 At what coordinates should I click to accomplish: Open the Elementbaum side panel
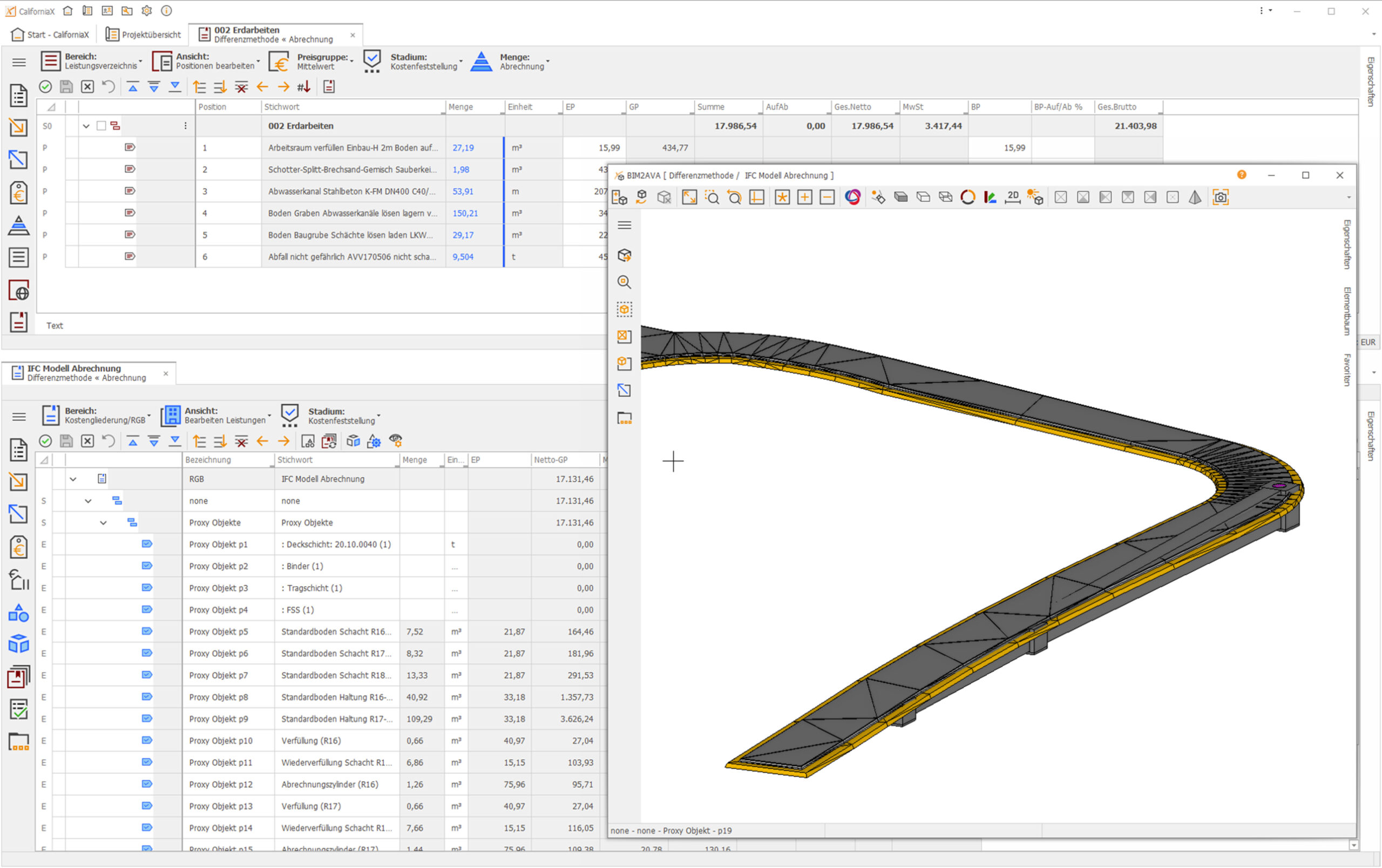point(1346,310)
